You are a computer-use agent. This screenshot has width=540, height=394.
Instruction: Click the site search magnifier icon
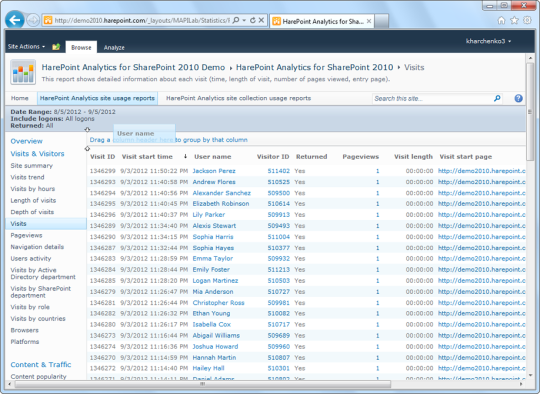[x=497, y=98]
